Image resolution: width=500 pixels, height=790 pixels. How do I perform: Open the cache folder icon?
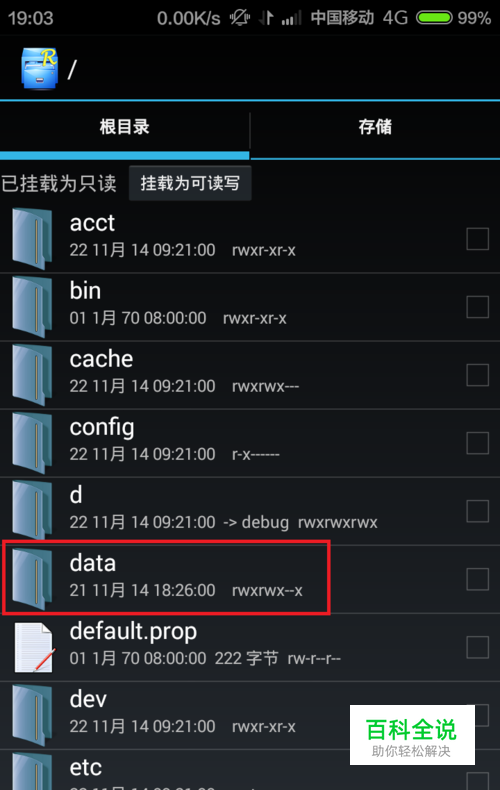point(32,375)
